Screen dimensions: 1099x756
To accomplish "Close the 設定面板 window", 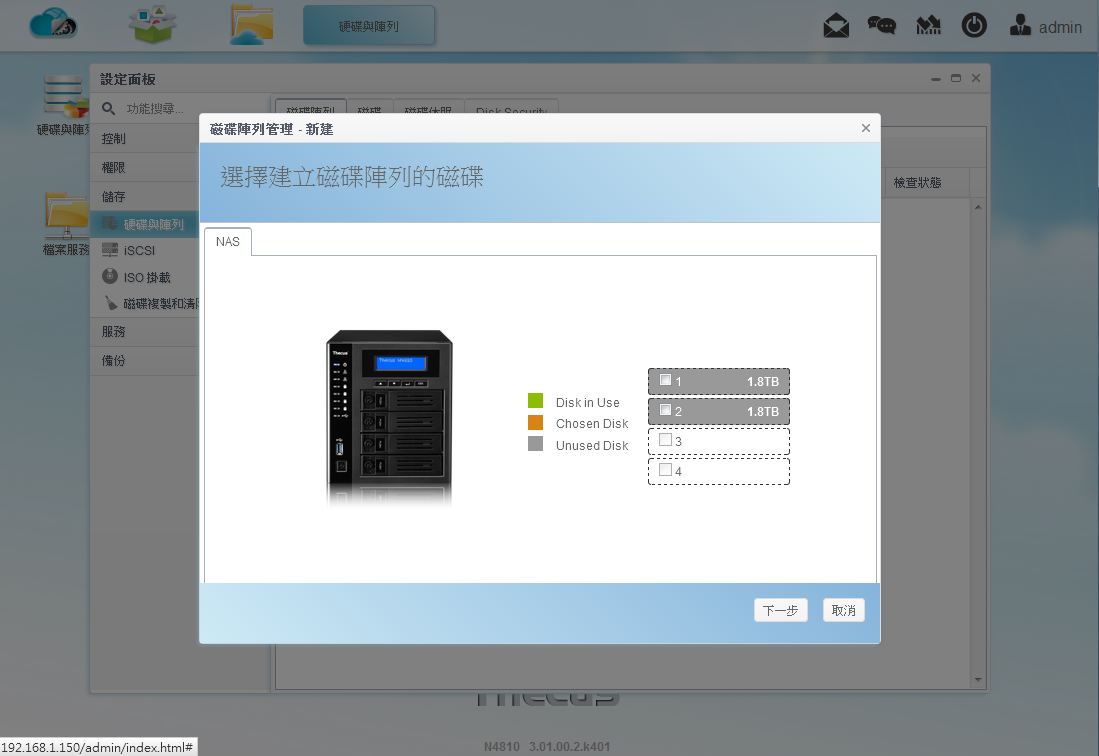I will [976, 78].
